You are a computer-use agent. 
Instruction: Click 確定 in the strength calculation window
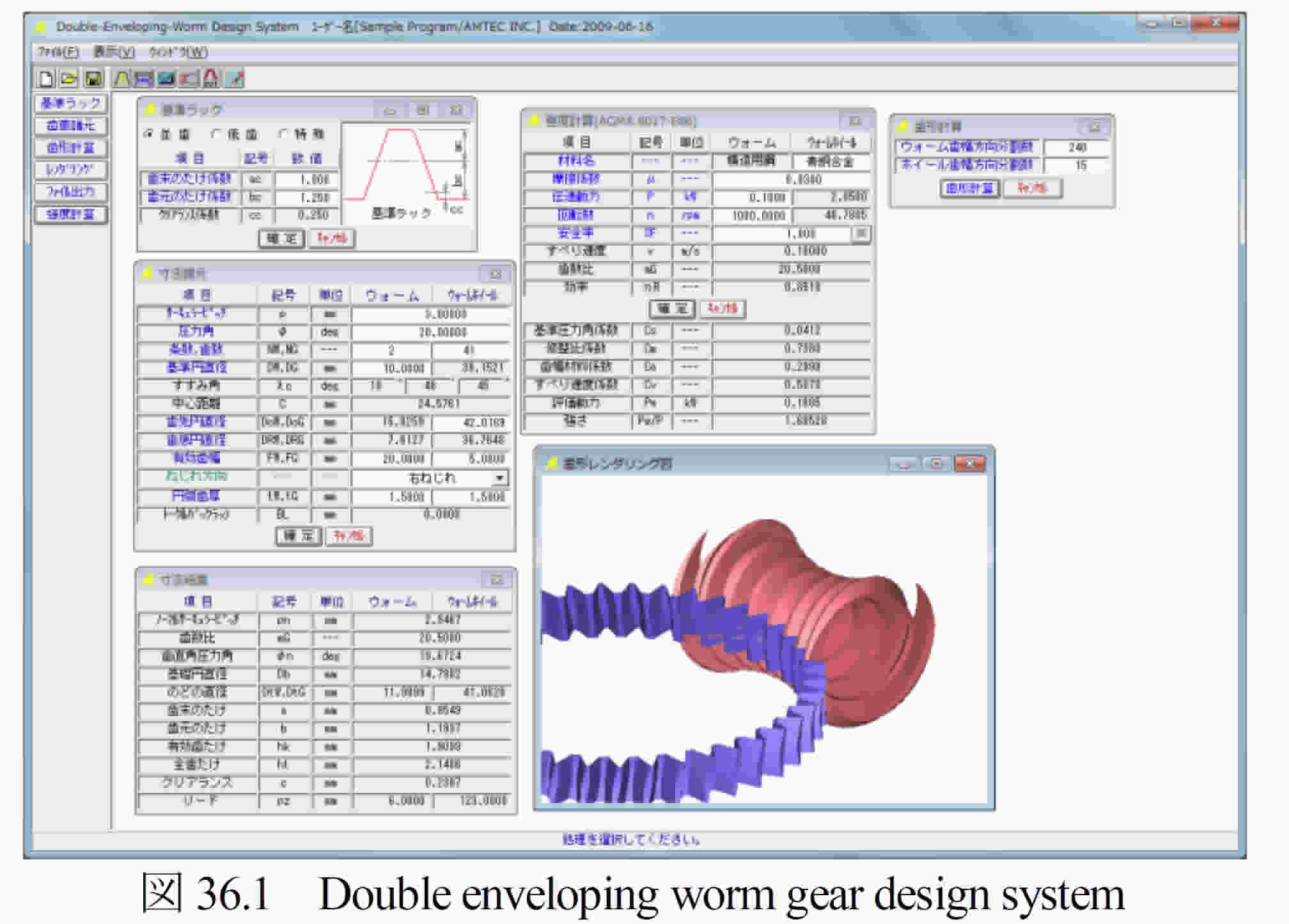[x=672, y=309]
